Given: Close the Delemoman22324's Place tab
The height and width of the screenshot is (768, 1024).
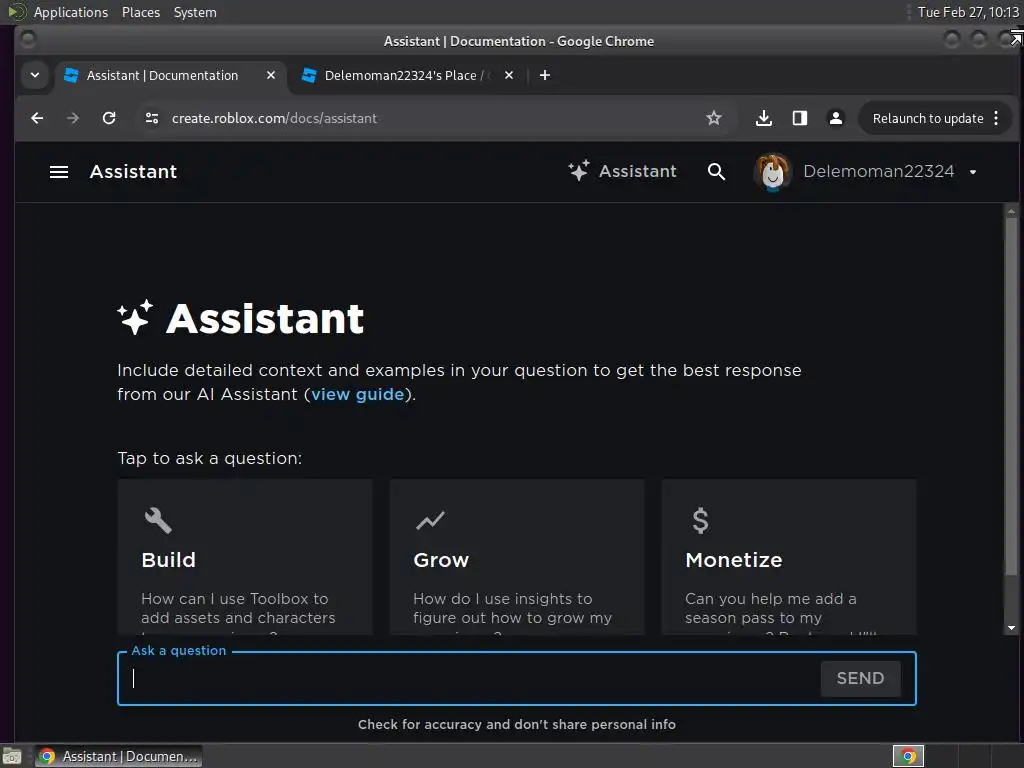Looking at the screenshot, I should point(509,76).
